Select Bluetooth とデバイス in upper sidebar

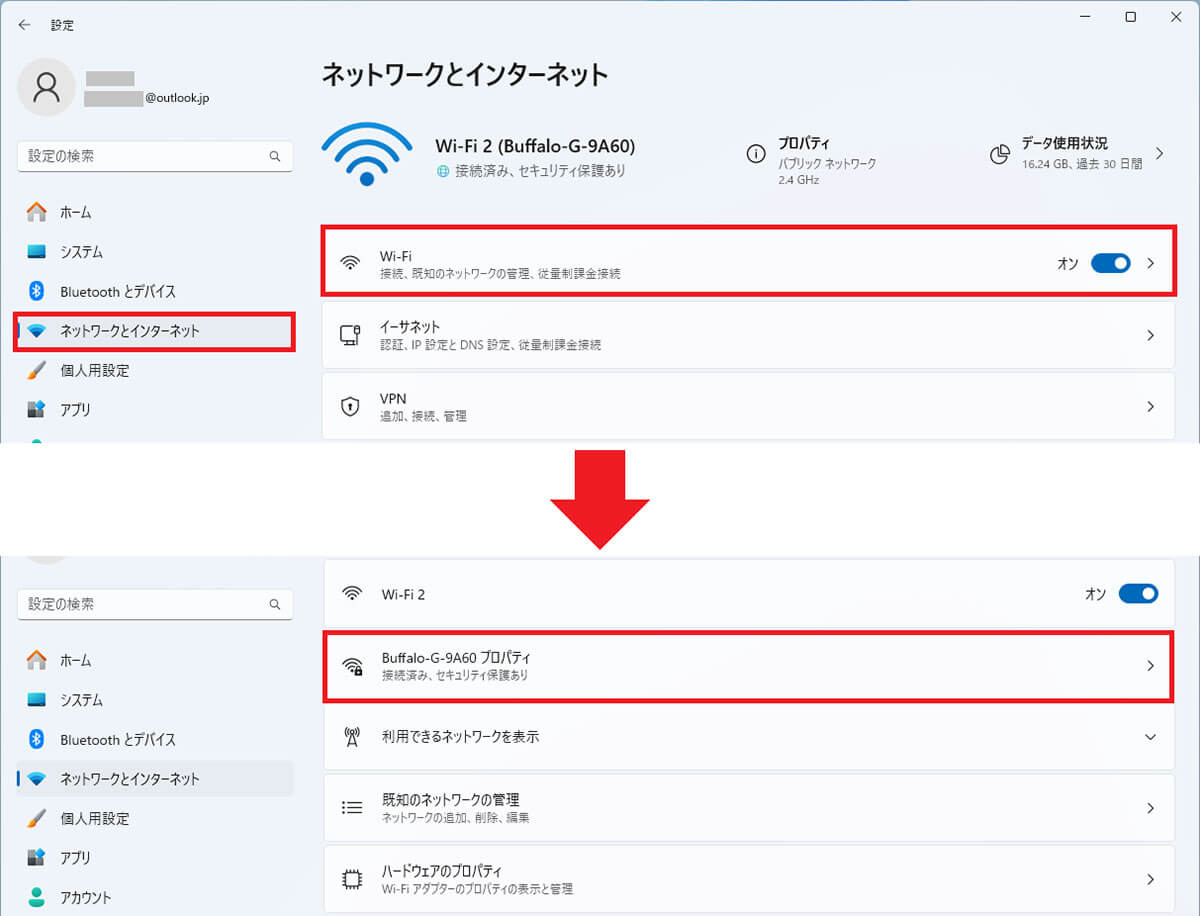tap(155, 291)
